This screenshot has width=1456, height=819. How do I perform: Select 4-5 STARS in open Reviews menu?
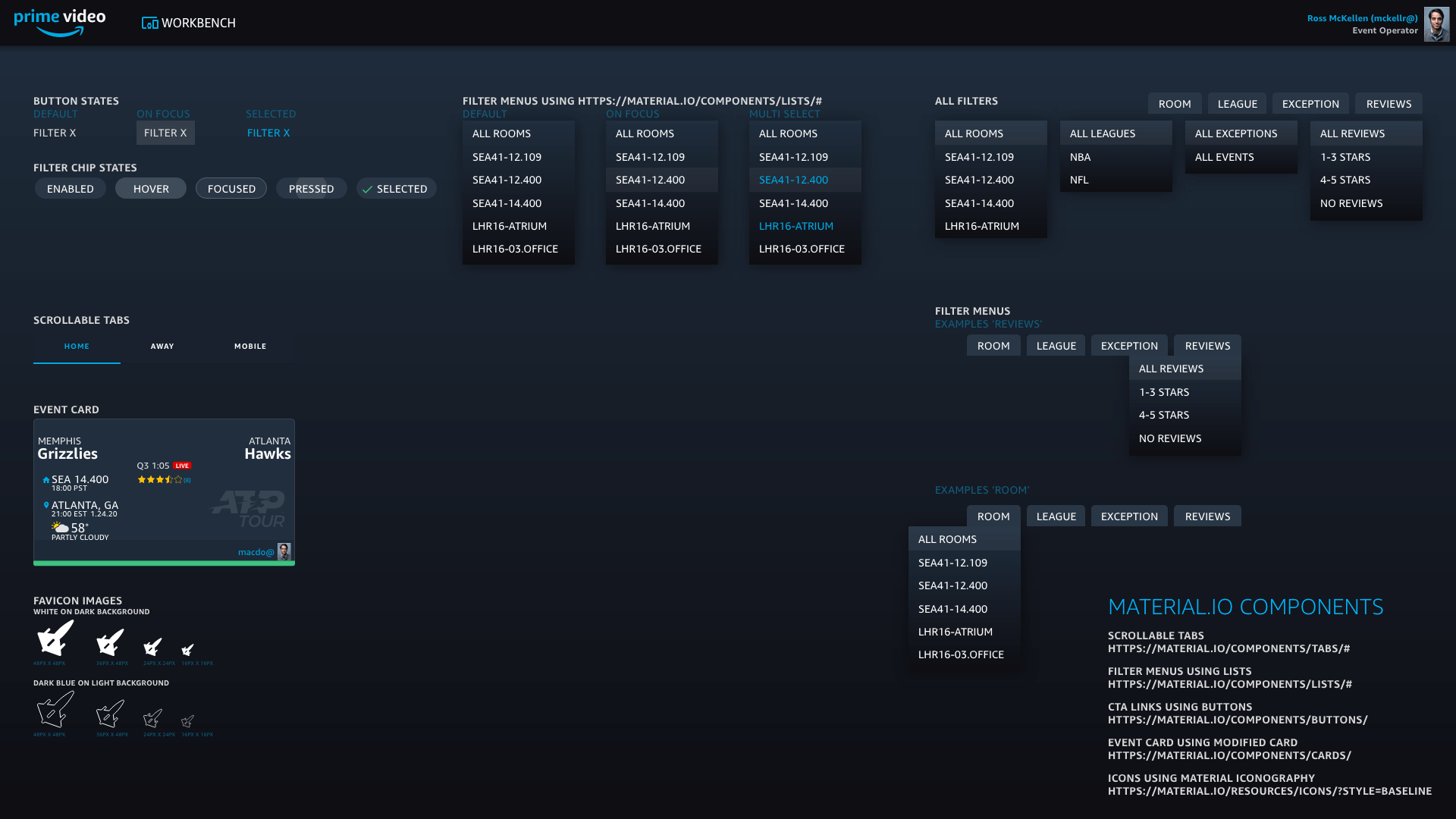click(x=1164, y=415)
